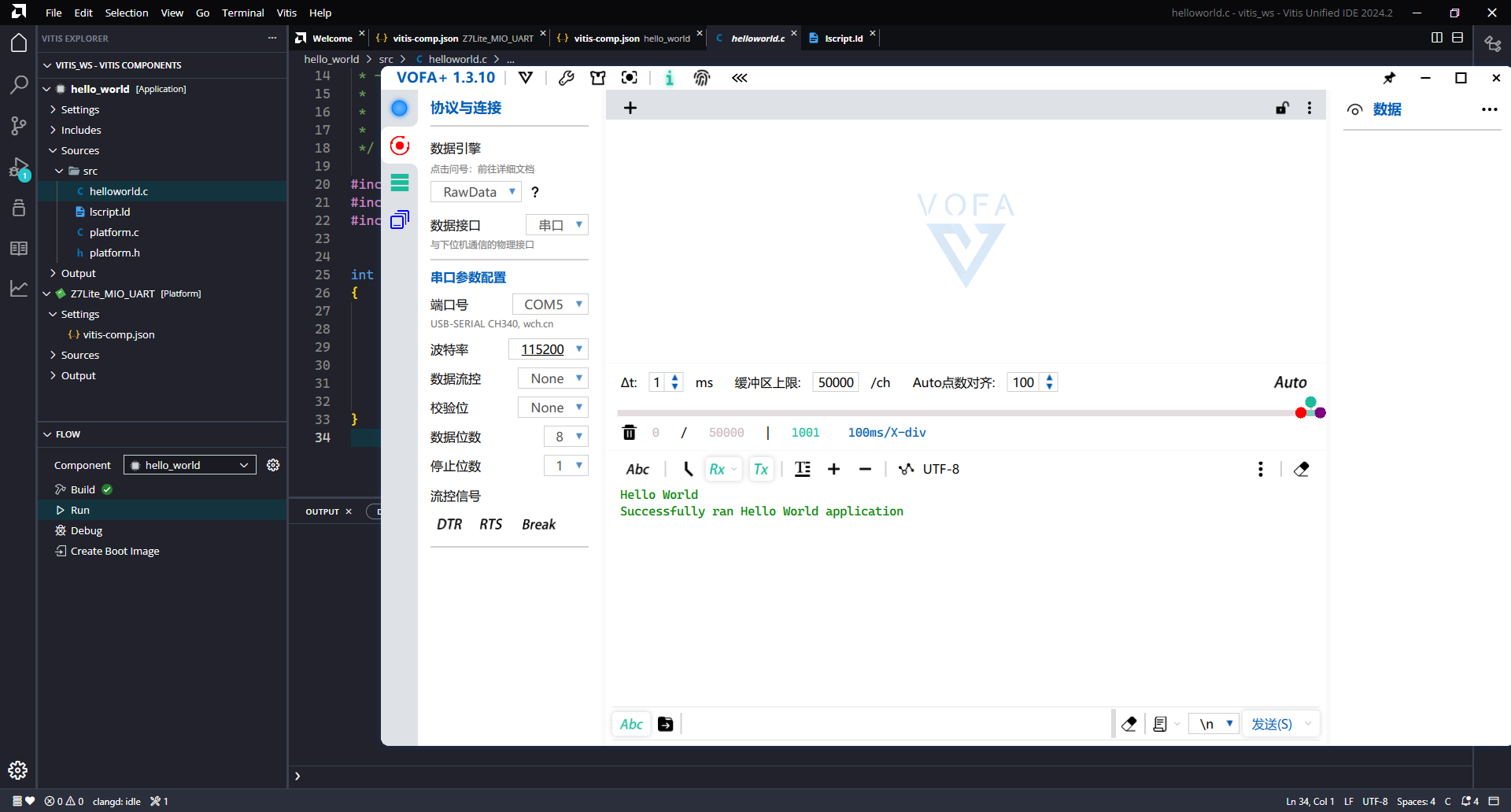Click the blue circle connect icon in VOFA+

pos(400,108)
